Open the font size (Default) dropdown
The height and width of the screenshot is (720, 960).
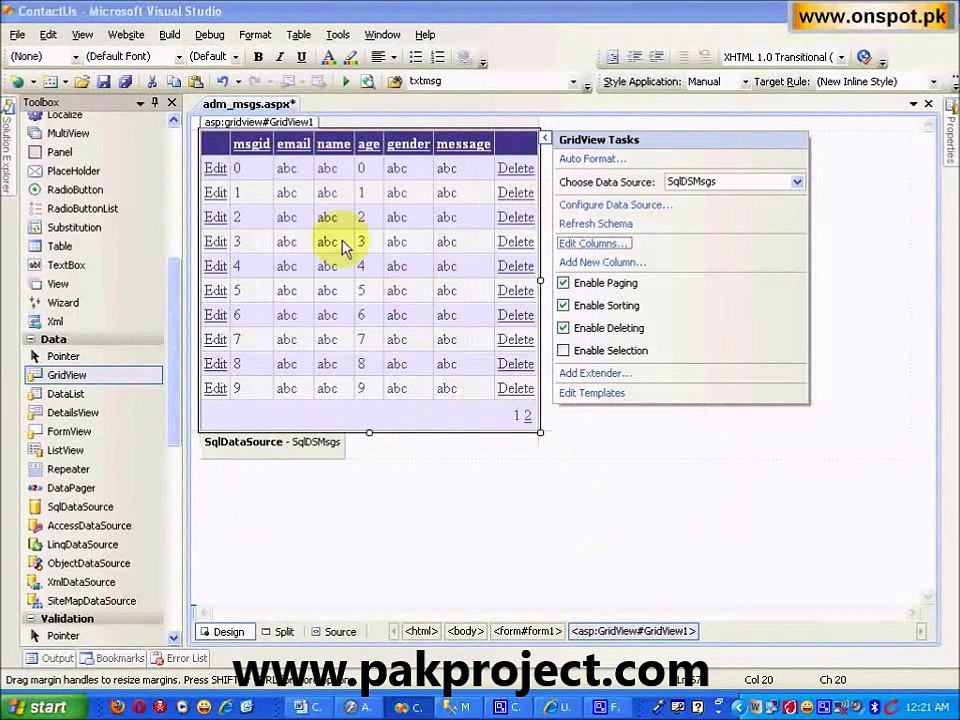coord(235,57)
